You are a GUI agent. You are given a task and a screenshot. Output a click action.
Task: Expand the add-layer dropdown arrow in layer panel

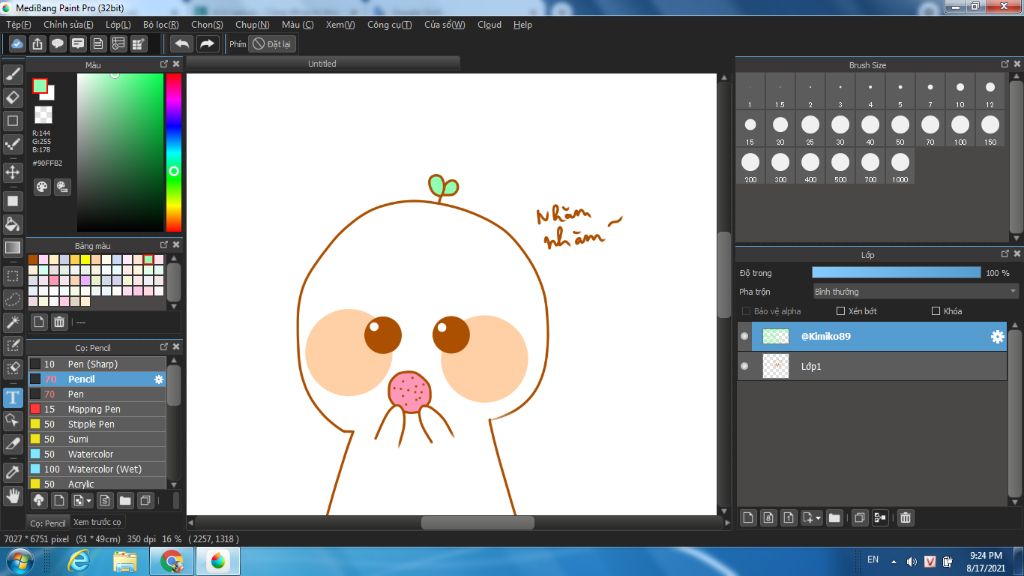819,518
